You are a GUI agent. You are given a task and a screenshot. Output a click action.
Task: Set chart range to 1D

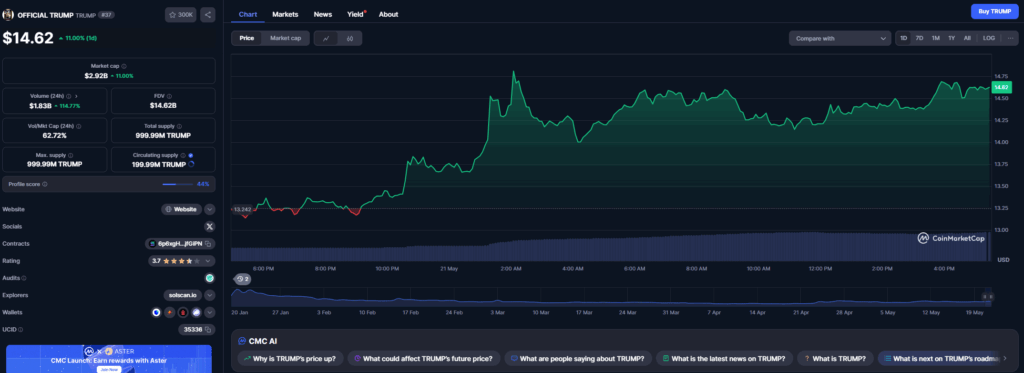(904, 38)
